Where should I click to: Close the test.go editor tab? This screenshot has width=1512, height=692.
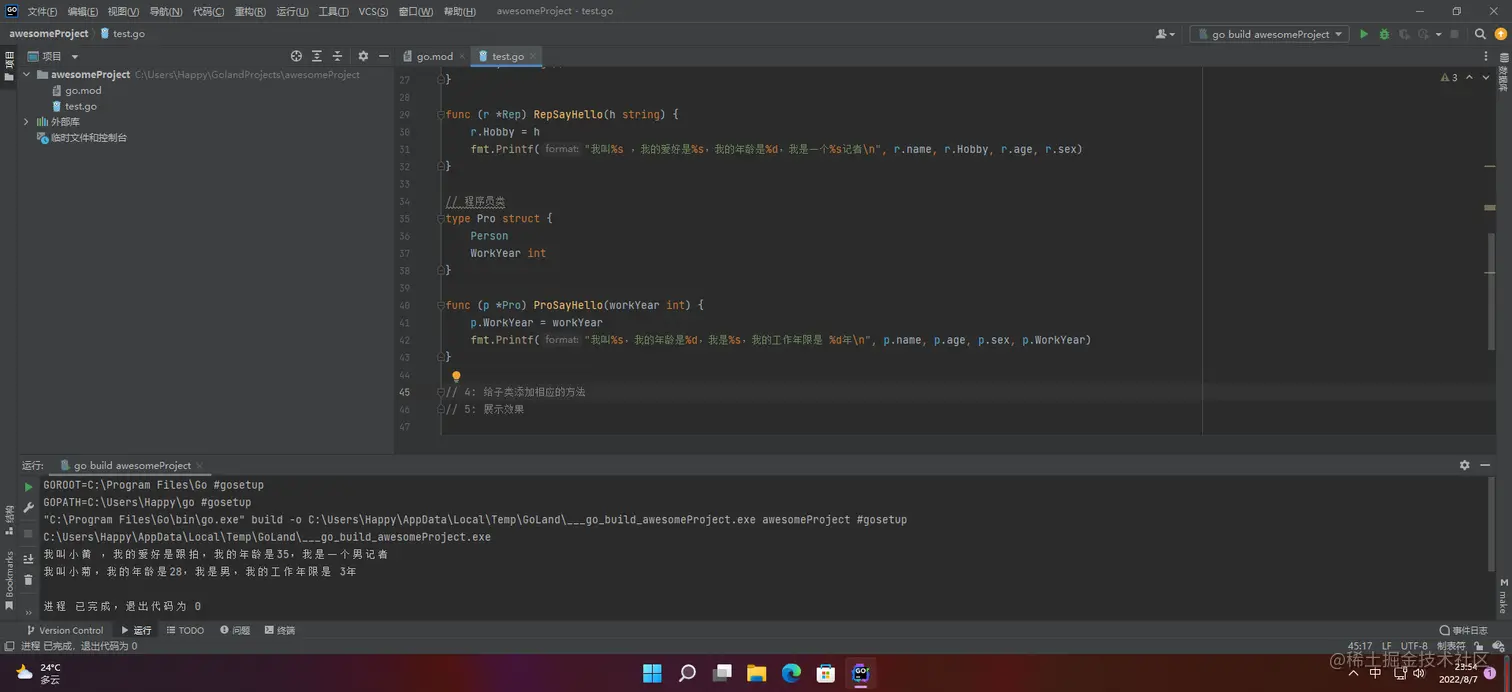[533, 56]
